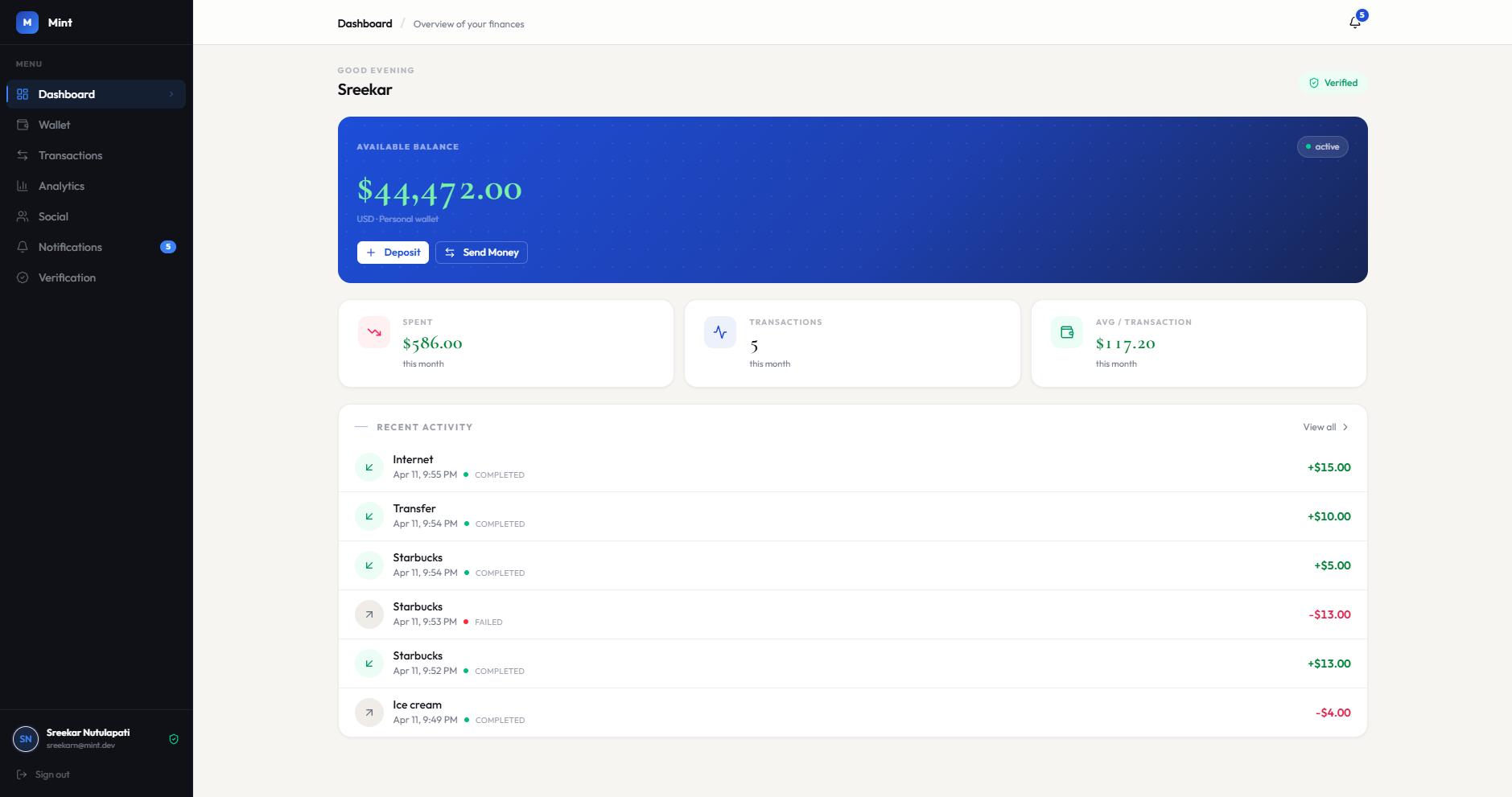Click the Social people icon in the sidebar
The image size is (1512, 797).
pyautogui.click(x=23, y=216)
